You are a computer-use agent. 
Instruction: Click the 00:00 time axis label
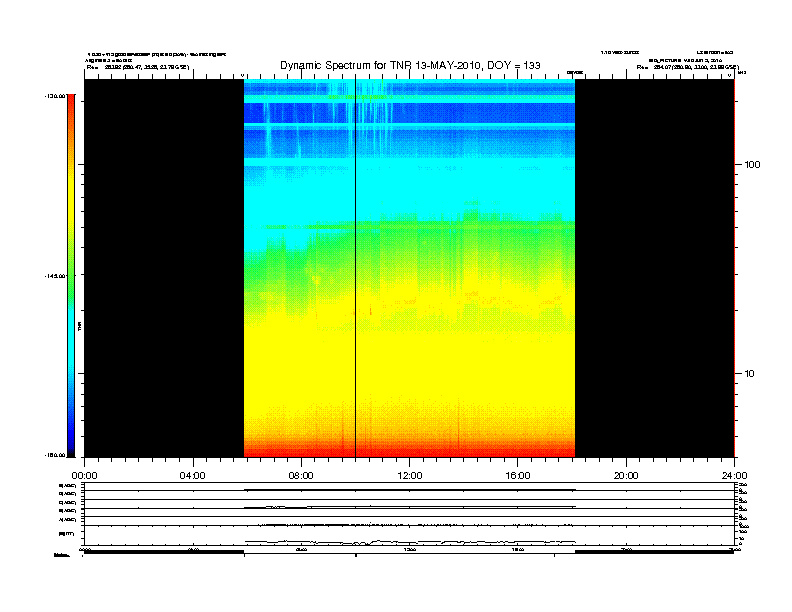tap(84, 476)
